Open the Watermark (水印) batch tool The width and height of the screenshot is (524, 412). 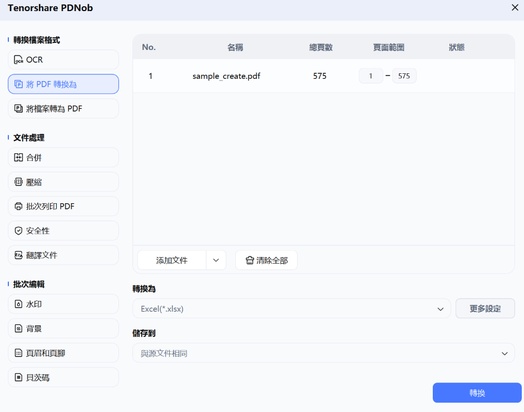63,304
